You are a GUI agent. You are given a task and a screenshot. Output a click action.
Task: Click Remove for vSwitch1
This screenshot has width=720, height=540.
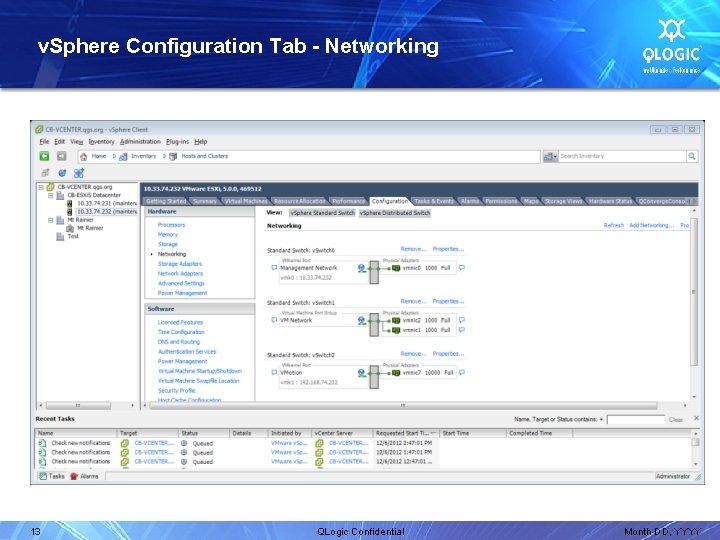(x=413, y=301)
